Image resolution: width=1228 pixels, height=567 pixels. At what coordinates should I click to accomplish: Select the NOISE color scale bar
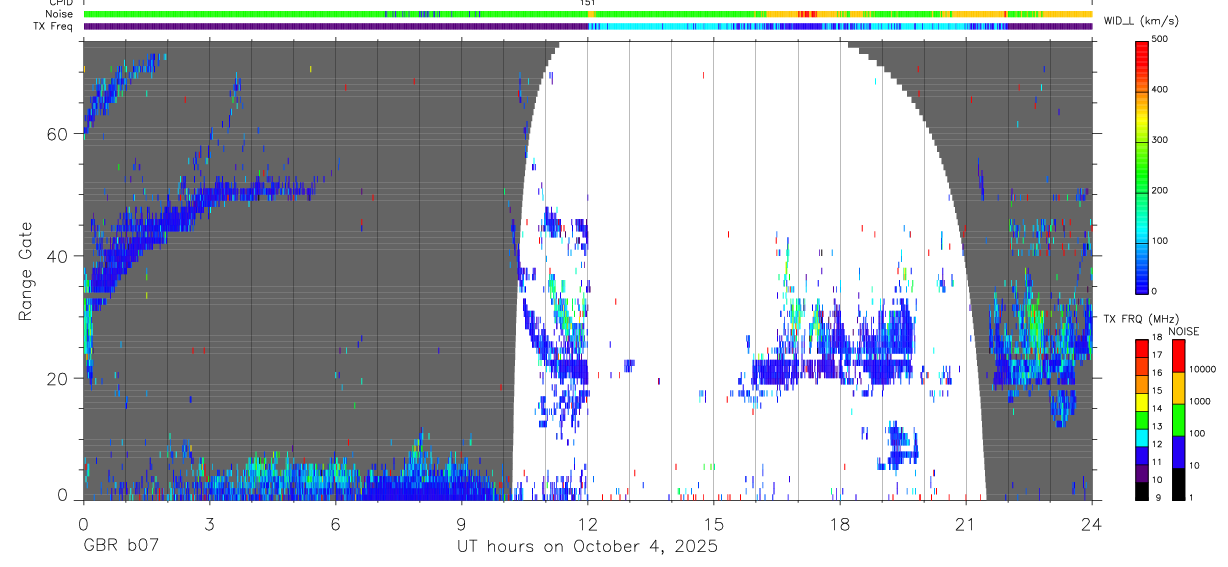1177,420
